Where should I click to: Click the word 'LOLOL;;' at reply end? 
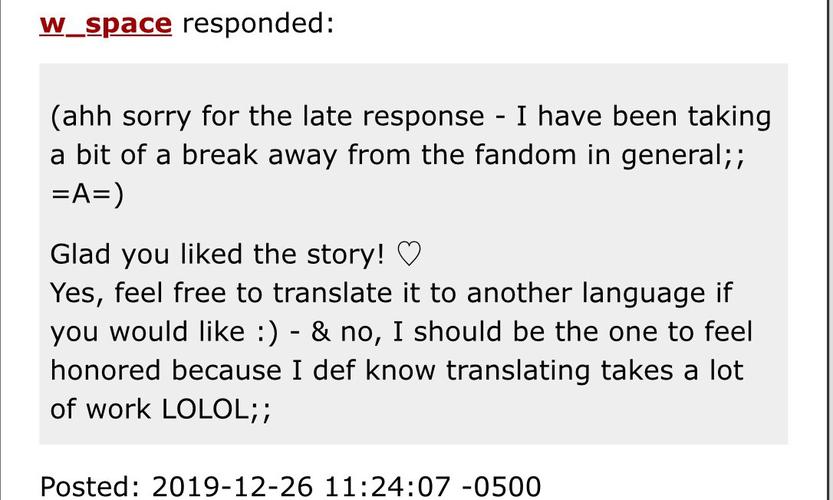coord(216,410)
